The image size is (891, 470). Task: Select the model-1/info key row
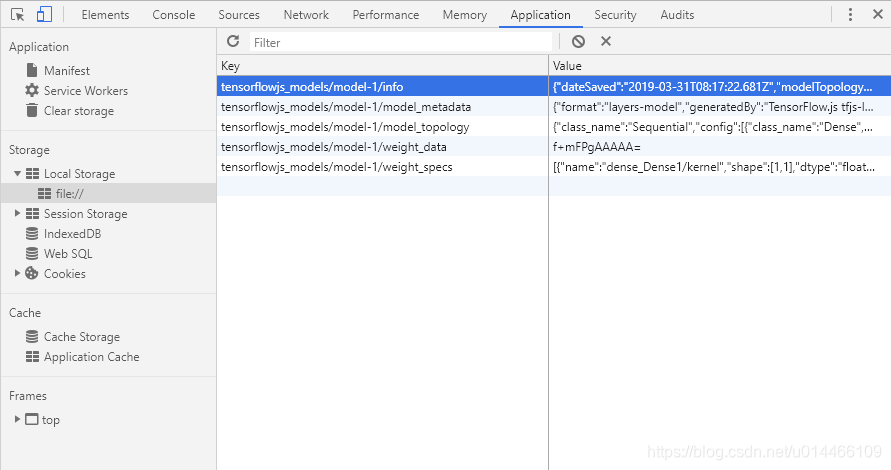(382, 86)
